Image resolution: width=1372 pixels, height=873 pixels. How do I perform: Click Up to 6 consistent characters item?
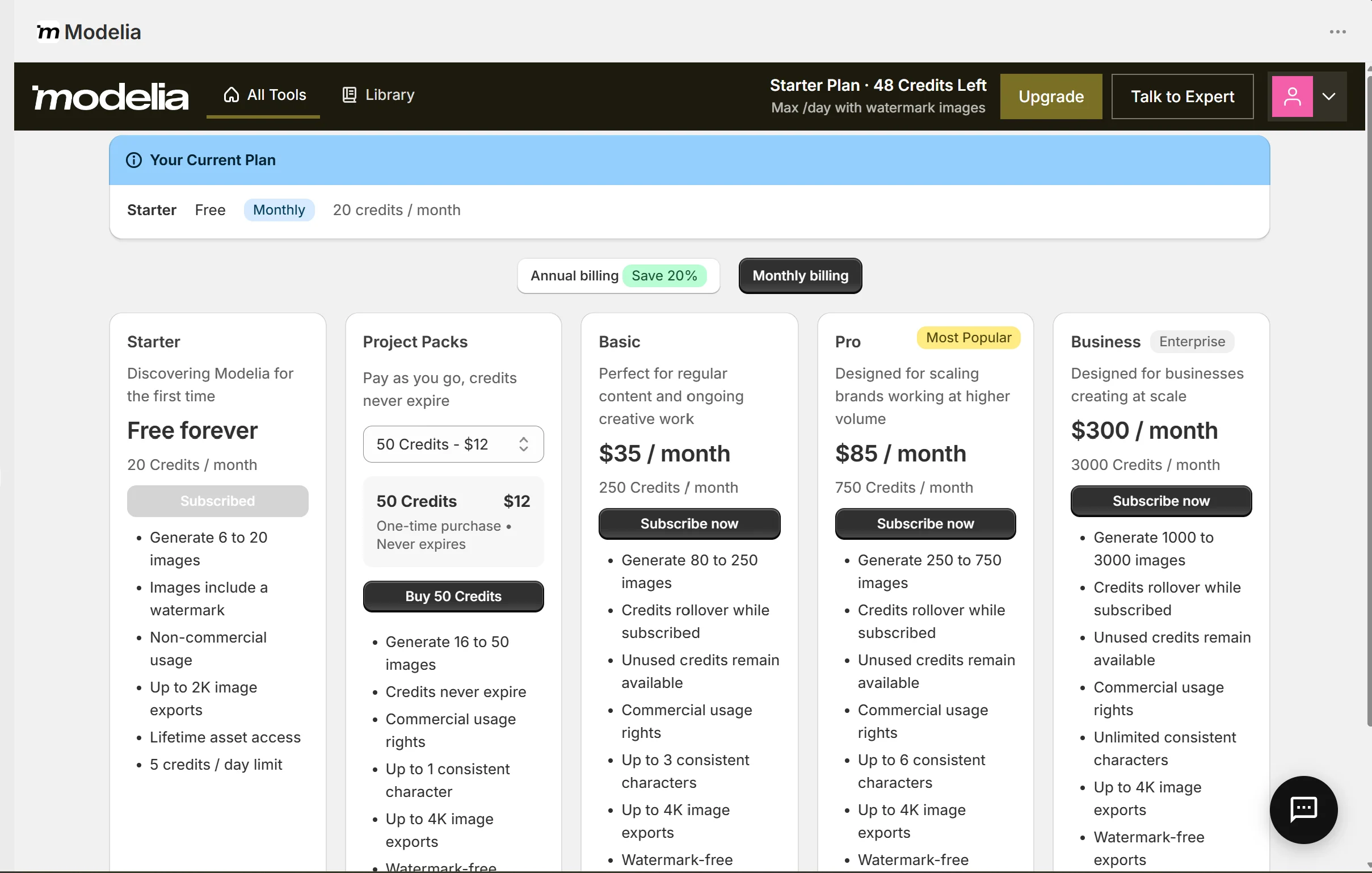point(921,771)
